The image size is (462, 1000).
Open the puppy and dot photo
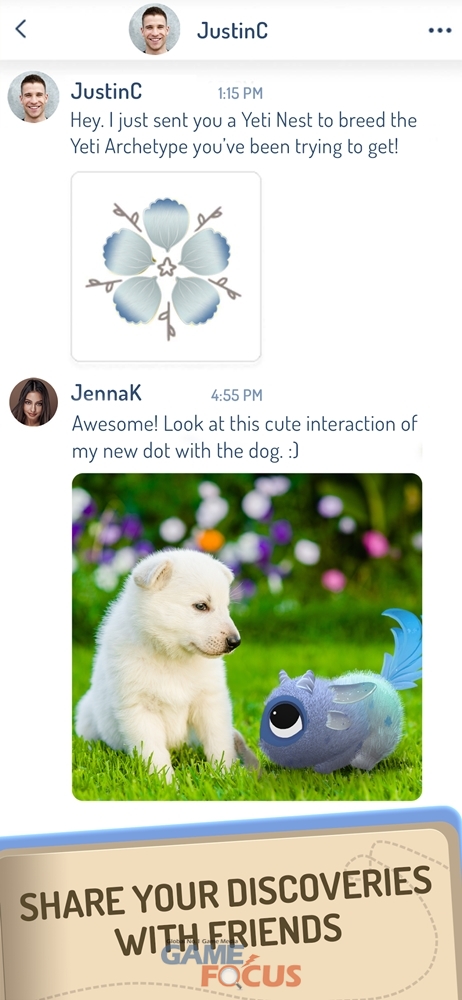point(247,636)
